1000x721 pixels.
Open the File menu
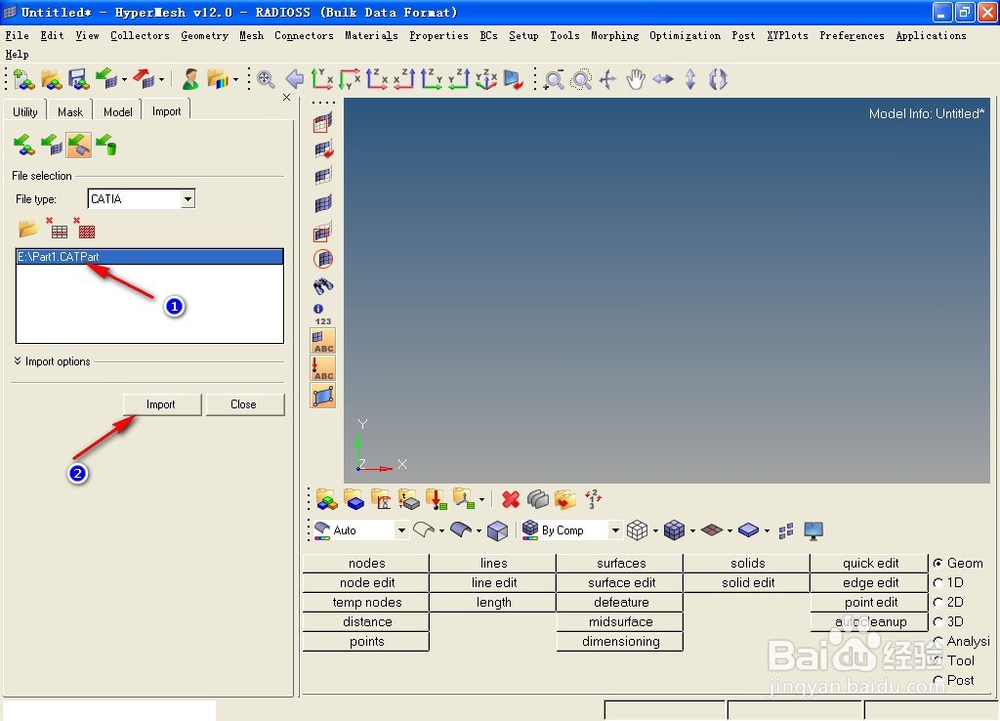tap(17, 36)
